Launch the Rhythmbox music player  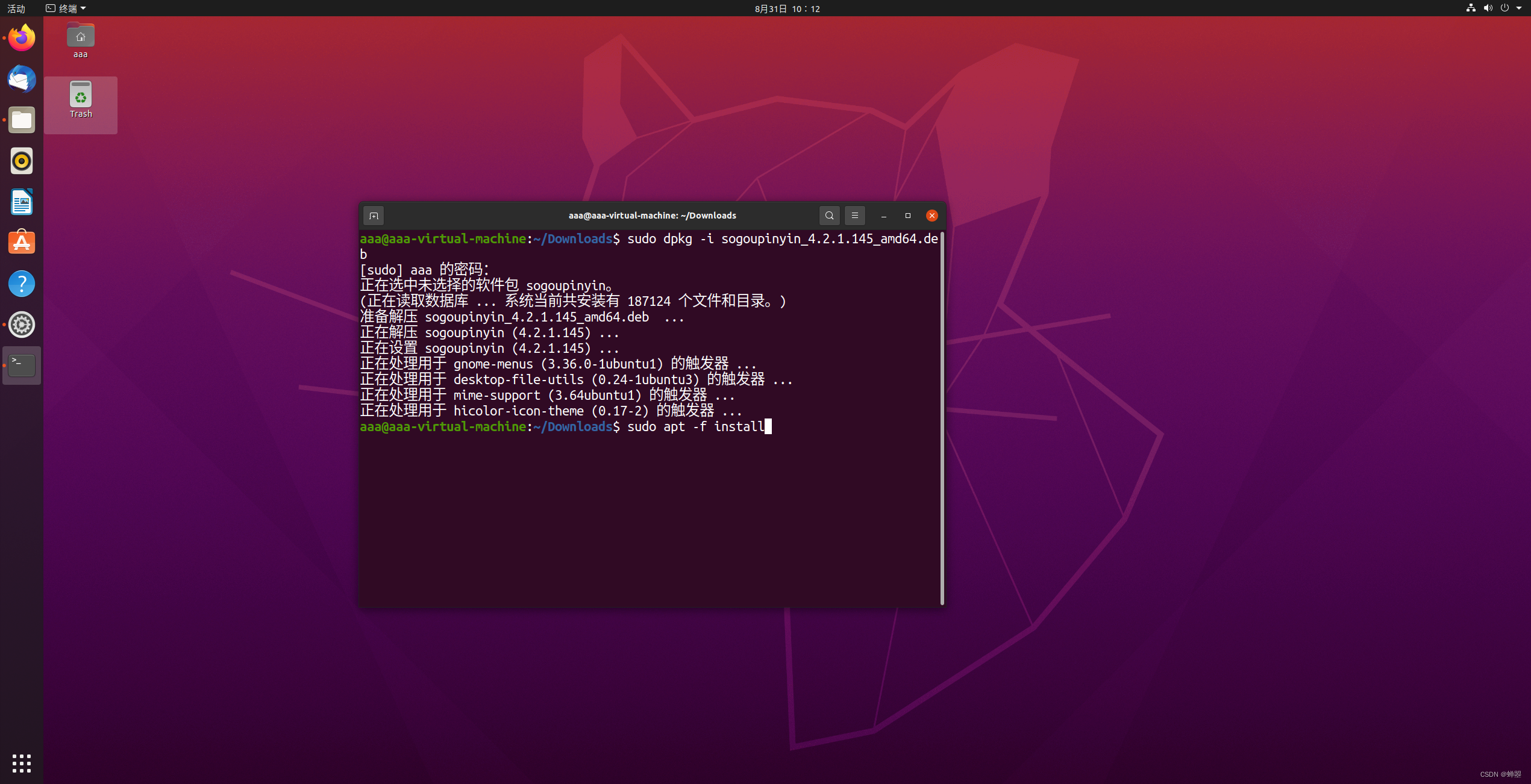(x=22, y=161)
